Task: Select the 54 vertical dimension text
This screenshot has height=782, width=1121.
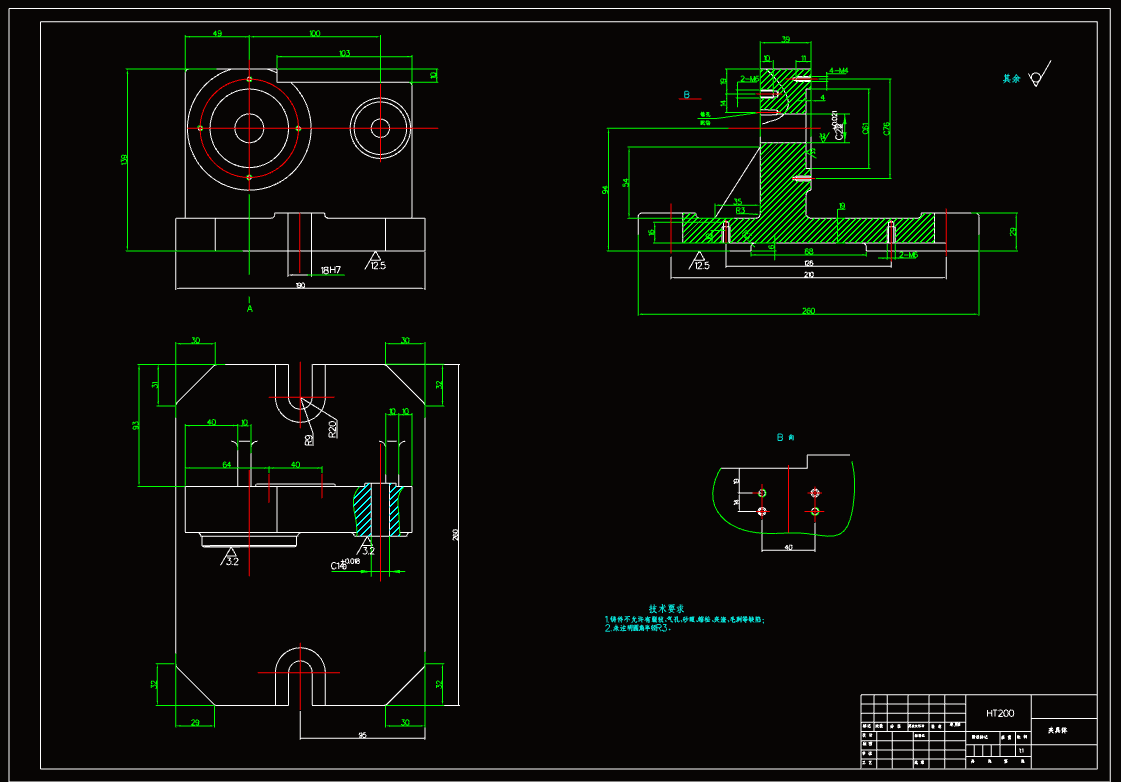Action: (626, 183)
